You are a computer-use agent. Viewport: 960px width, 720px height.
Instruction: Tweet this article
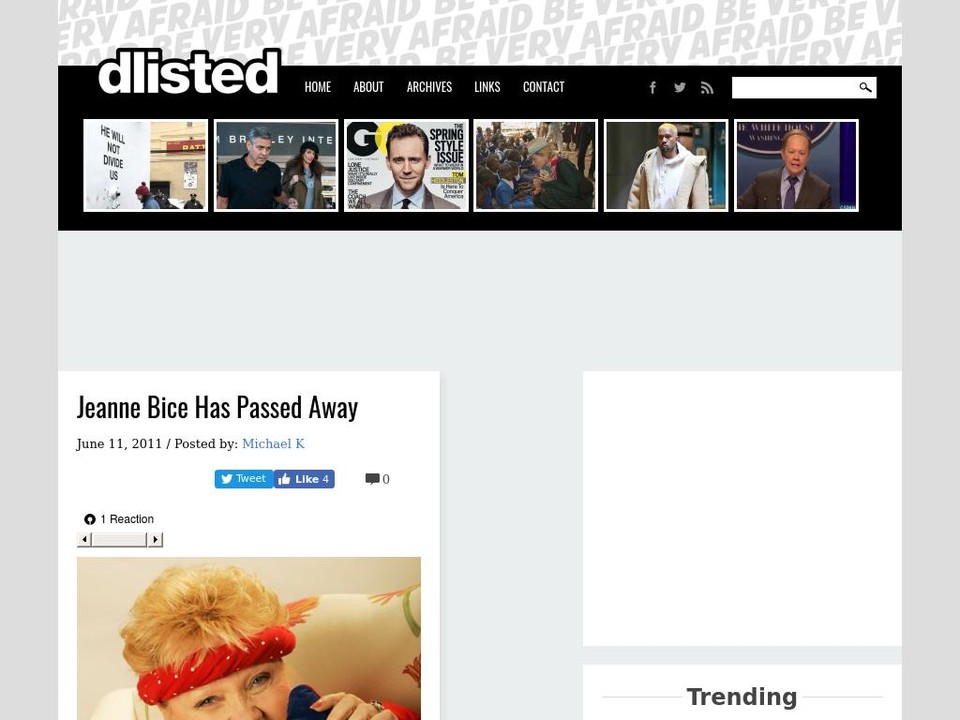tap(244, 479)
